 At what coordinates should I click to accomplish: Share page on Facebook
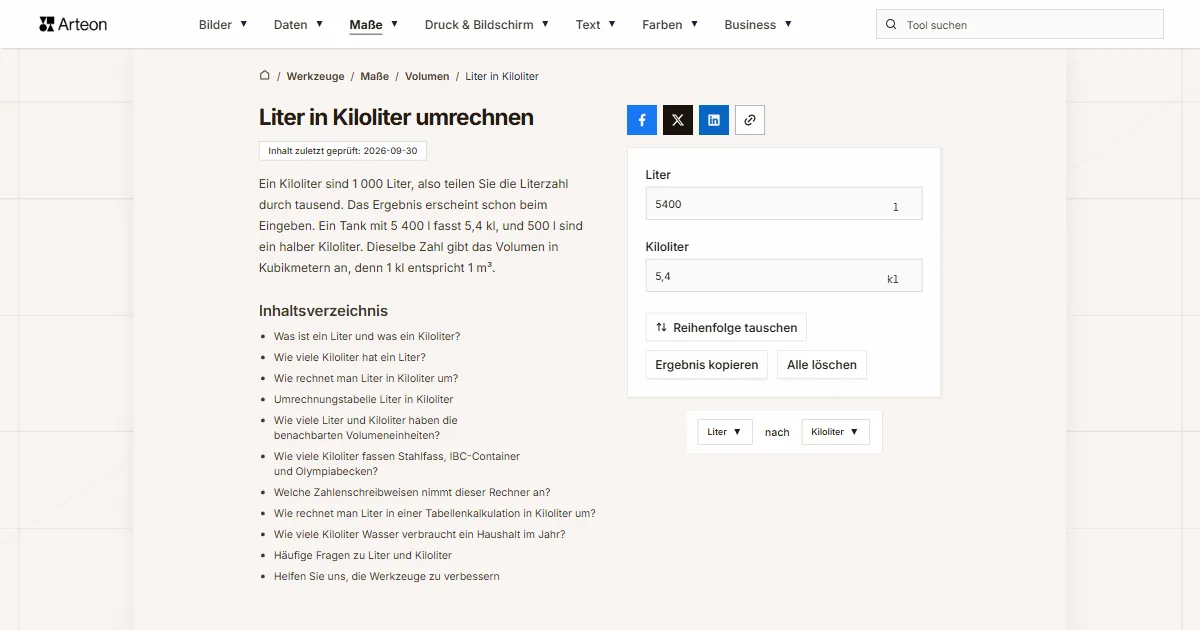click(x=642, y=120)
